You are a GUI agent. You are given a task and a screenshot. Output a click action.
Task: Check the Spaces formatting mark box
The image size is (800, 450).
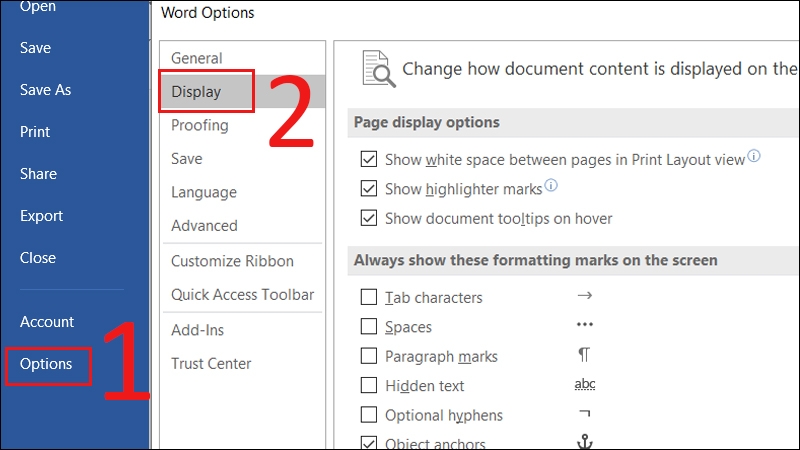click(369, 327)
